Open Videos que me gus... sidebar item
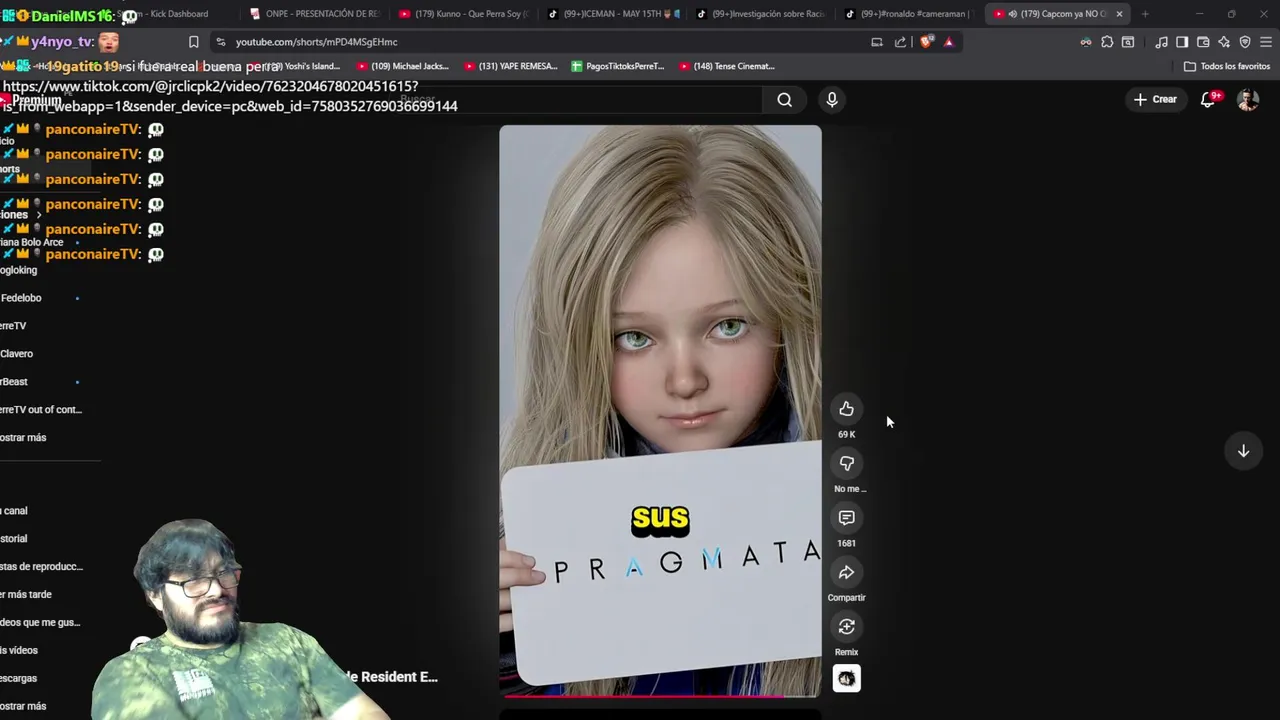Image resolution: width=1280 pixels, height=720 pixels. [x=40, y=622]
